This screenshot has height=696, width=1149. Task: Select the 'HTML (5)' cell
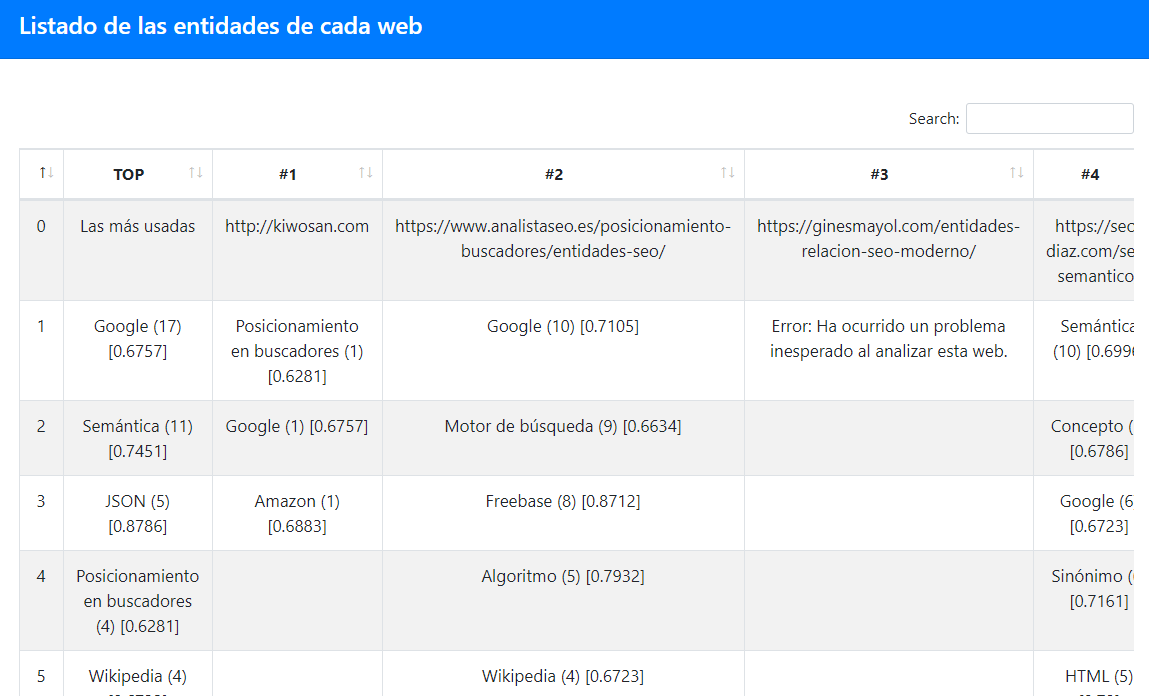coord(1085,674)
